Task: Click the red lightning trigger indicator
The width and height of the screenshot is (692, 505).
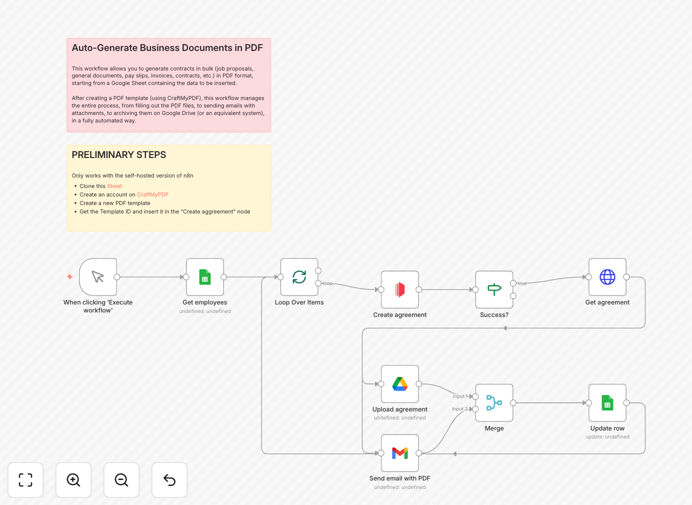Action: [x=70, y=277]
